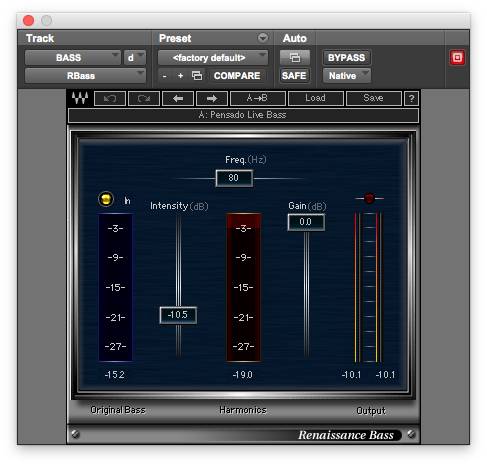The width and height of the screenshot is (487, 466).
Task: Click the red target plug-in button
Action: click(x=457, y=58)
